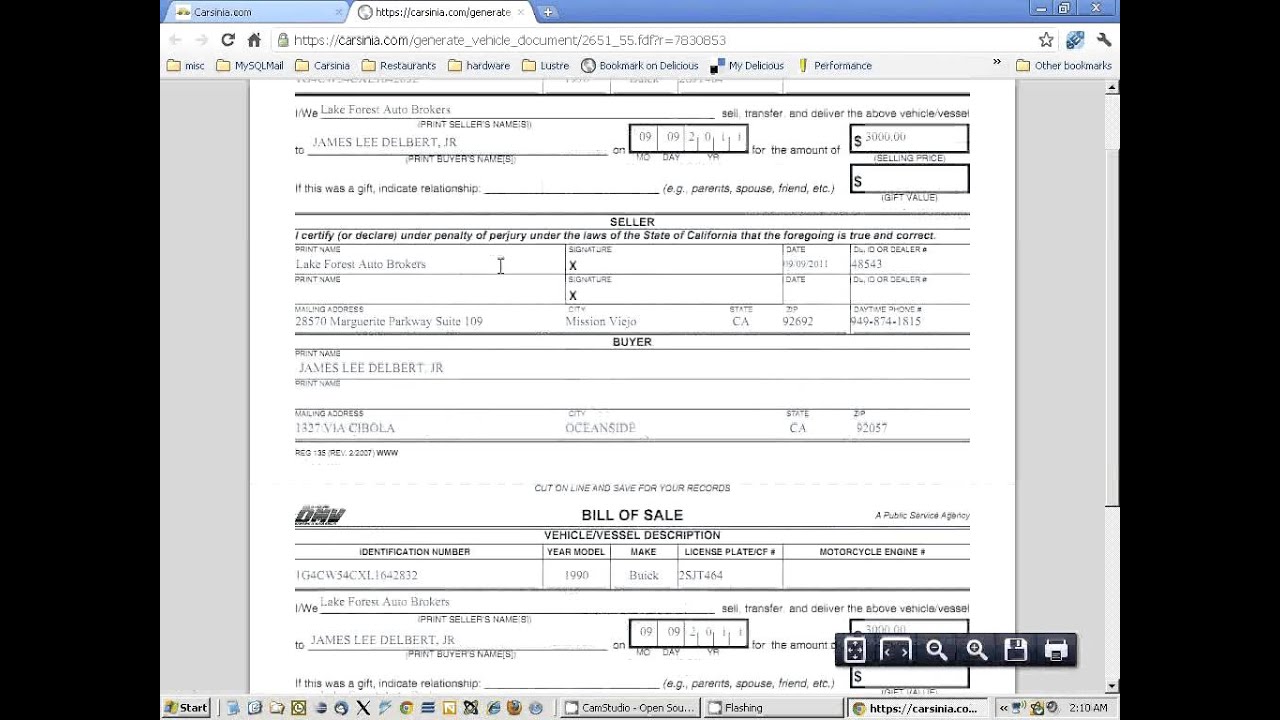The height and width of the screenshot is (720, 1280).
Task: Open the Lustre bookmarks folder
Action: (546, 66)
